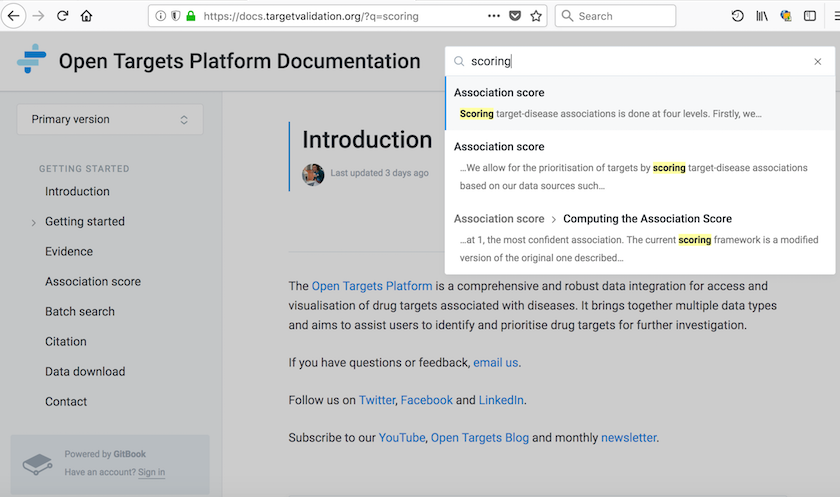Select the GETTING STARTED section label
This screenshot has width=840, height=497.
(84, 169)
